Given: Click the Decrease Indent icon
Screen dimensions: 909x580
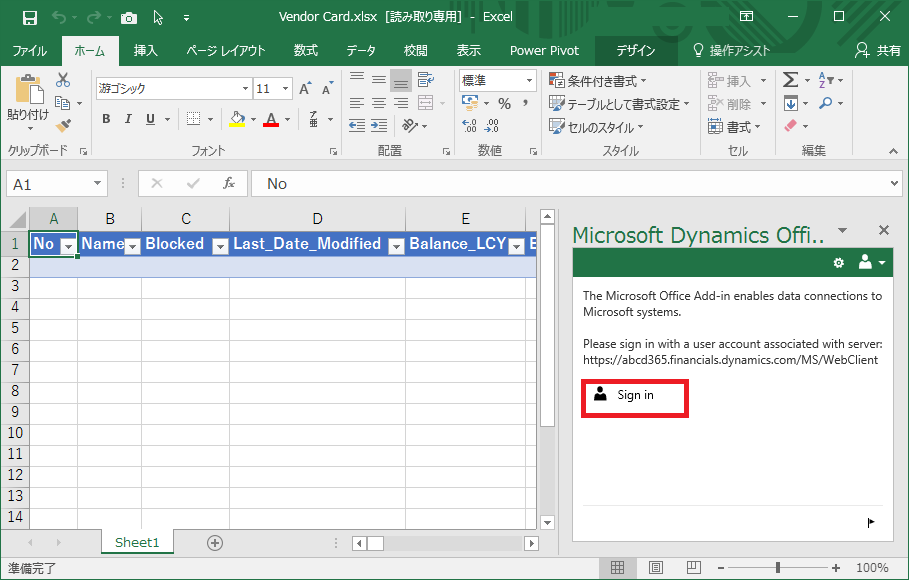Looking at the screenshot, I should 357,125.
